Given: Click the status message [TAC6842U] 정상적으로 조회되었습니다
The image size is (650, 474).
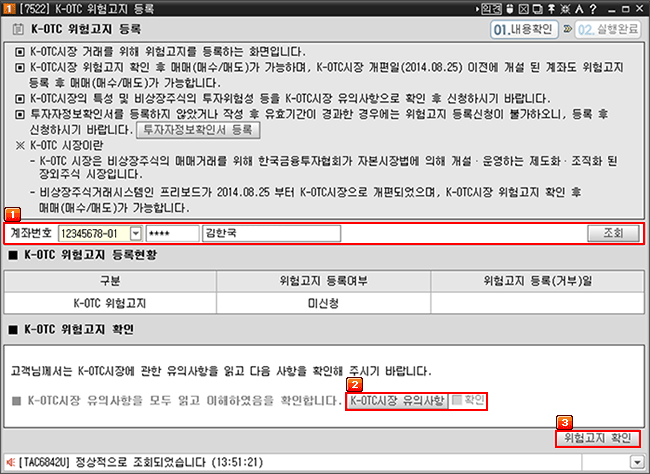Looking at the screenshot, I should pyautogui.click(x=141, y=462).
